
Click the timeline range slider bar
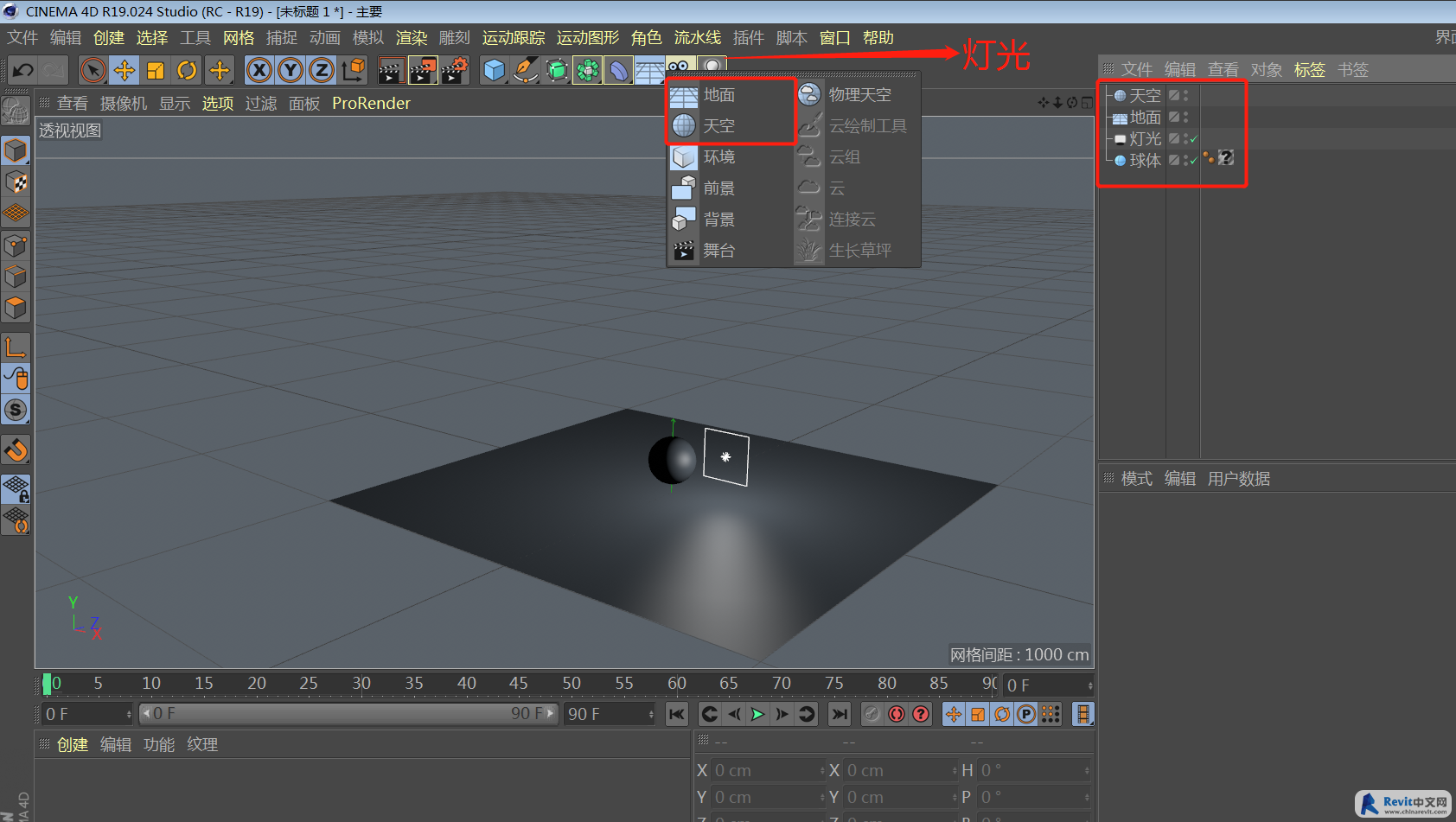pos(348,714)
